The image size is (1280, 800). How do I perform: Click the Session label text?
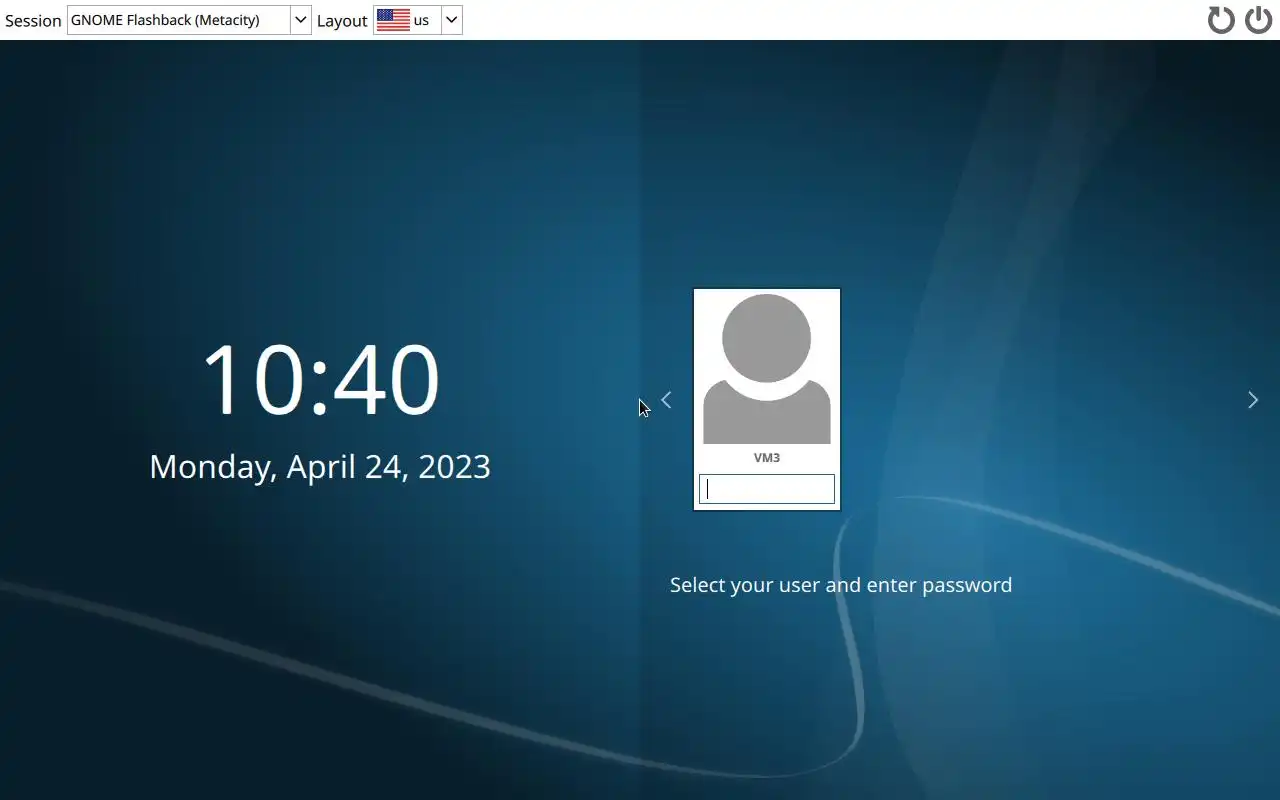(x=33, y=20)
